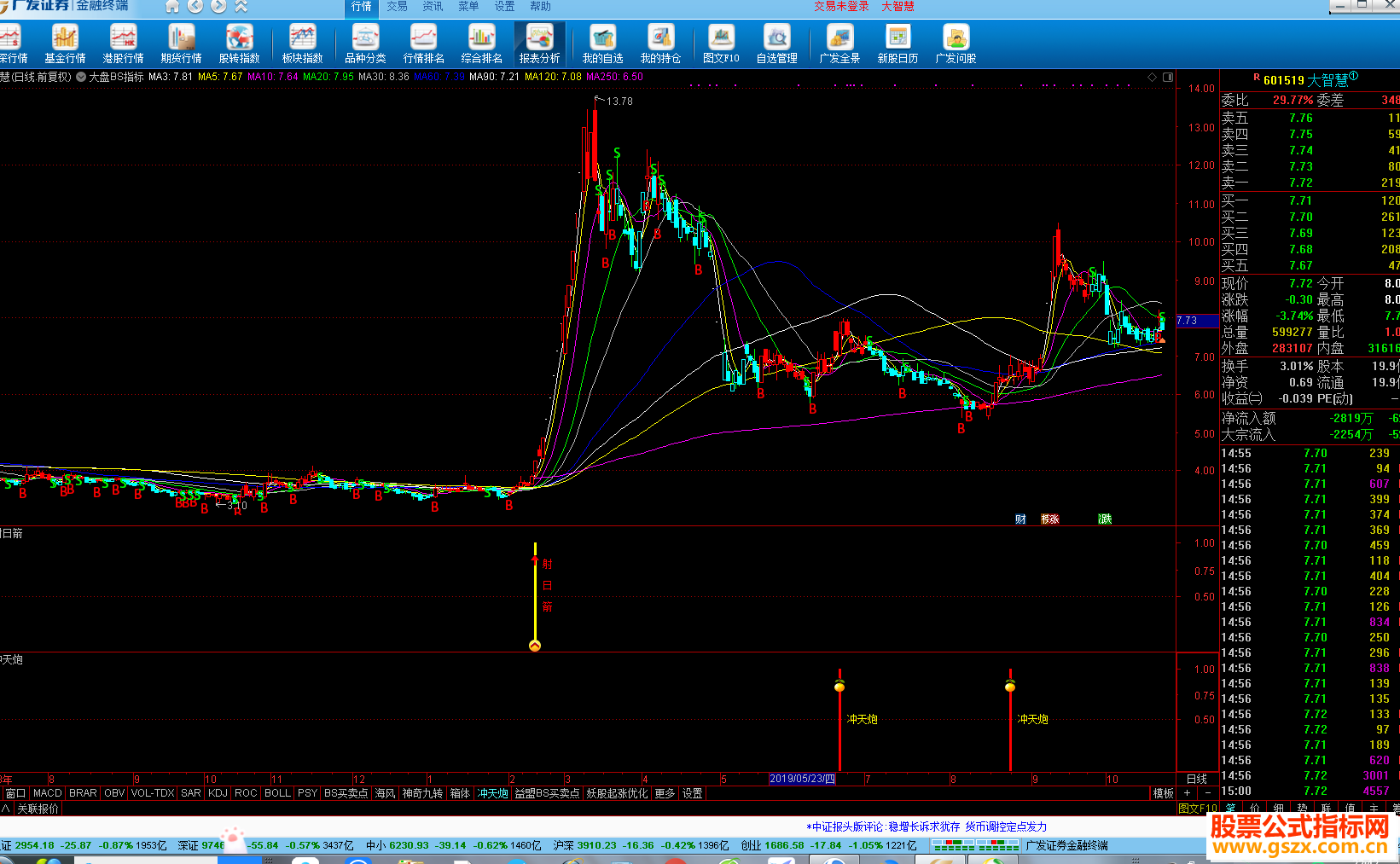Switch indicator to BRAR tab

pyautogui.click(x=83, y=793)
